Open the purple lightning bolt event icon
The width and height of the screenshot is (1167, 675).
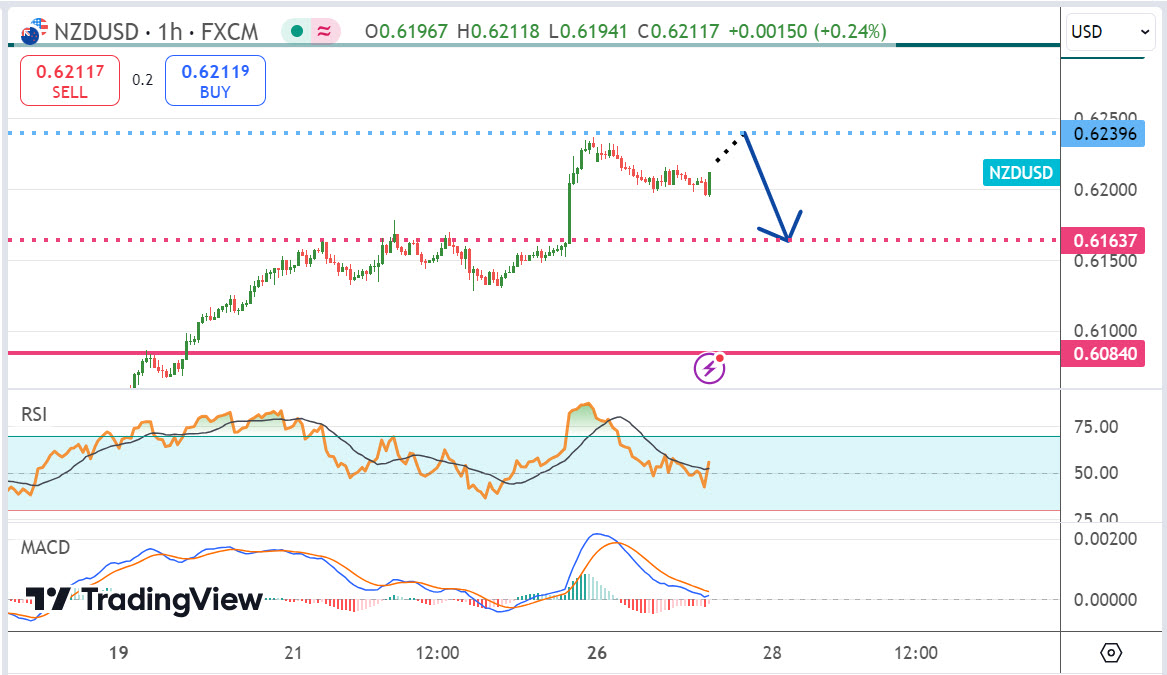(x=709, y=368)
